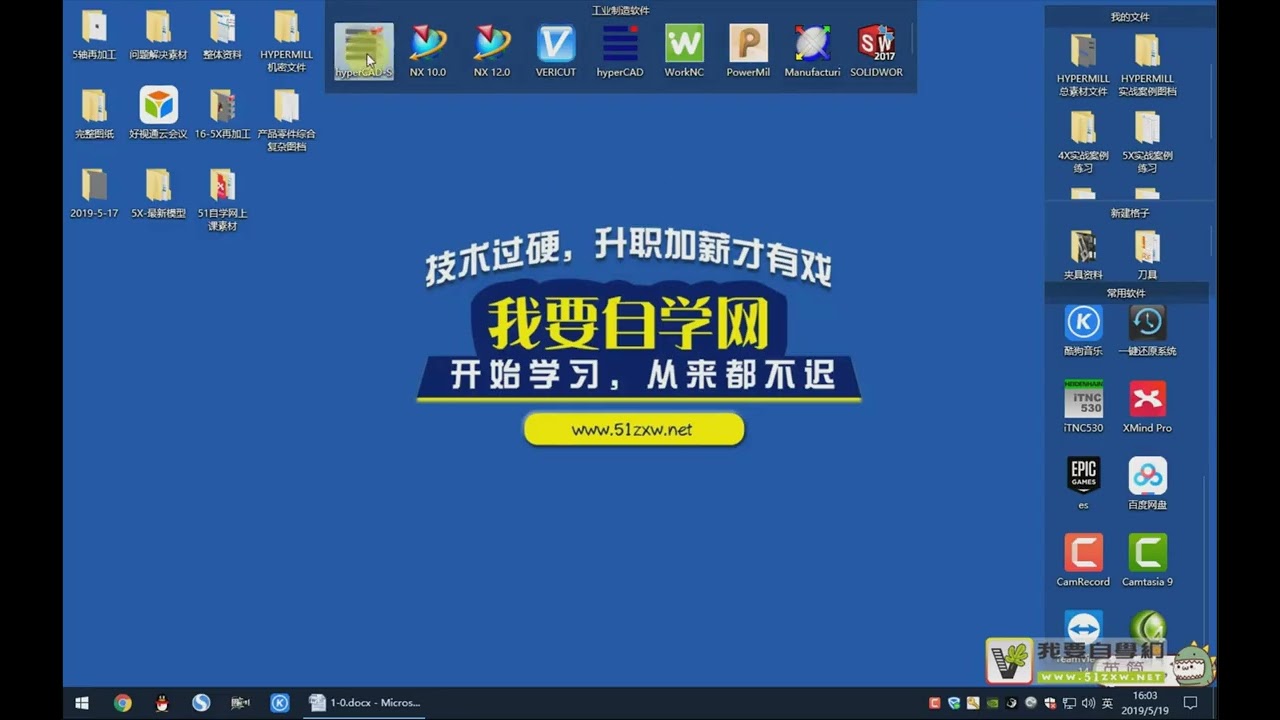1280x720 pixels.
Task: Launch Camtasia 9
Action: tap(1147, 561)
